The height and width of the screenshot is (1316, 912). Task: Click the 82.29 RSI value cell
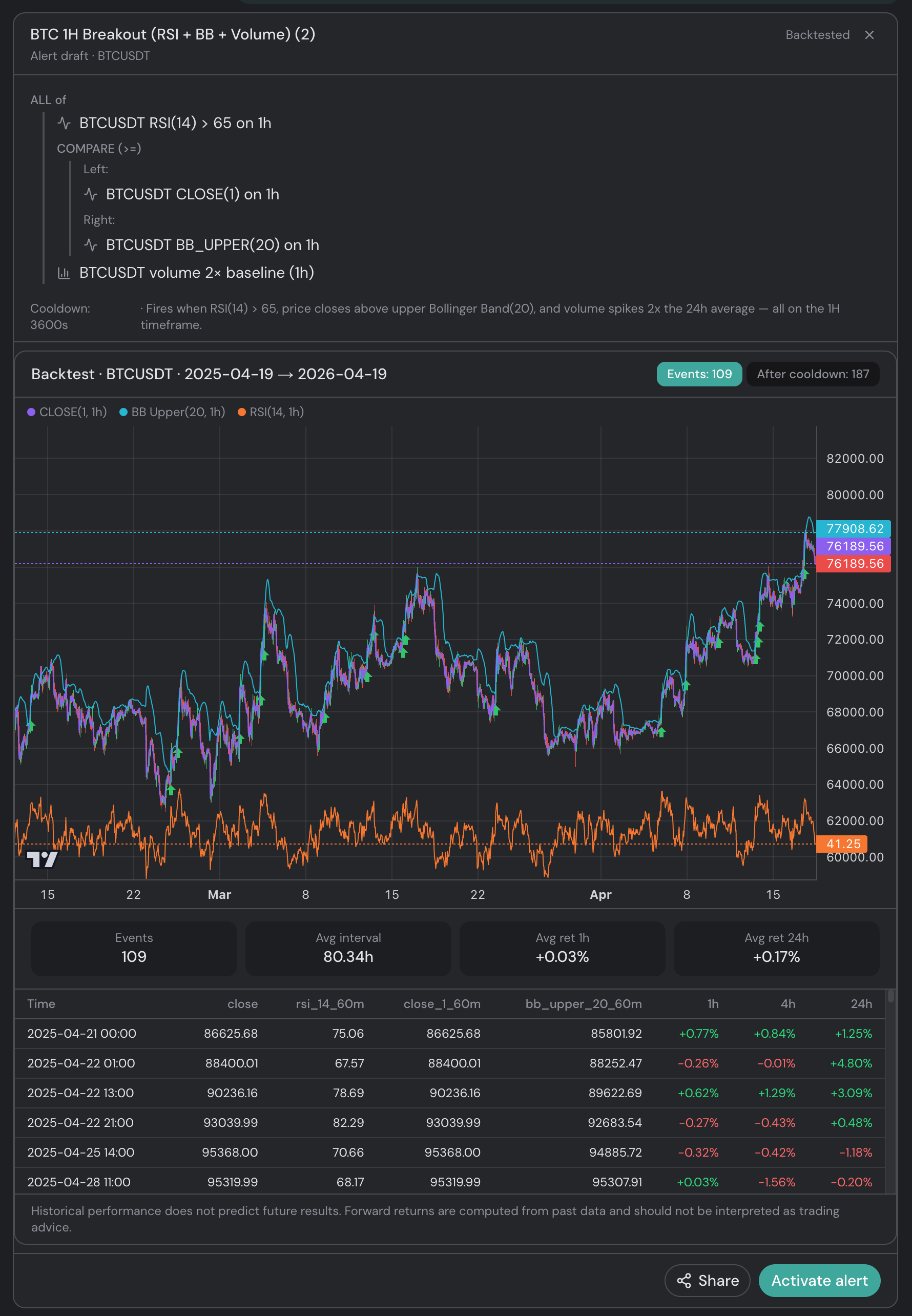coord(348,1123)
